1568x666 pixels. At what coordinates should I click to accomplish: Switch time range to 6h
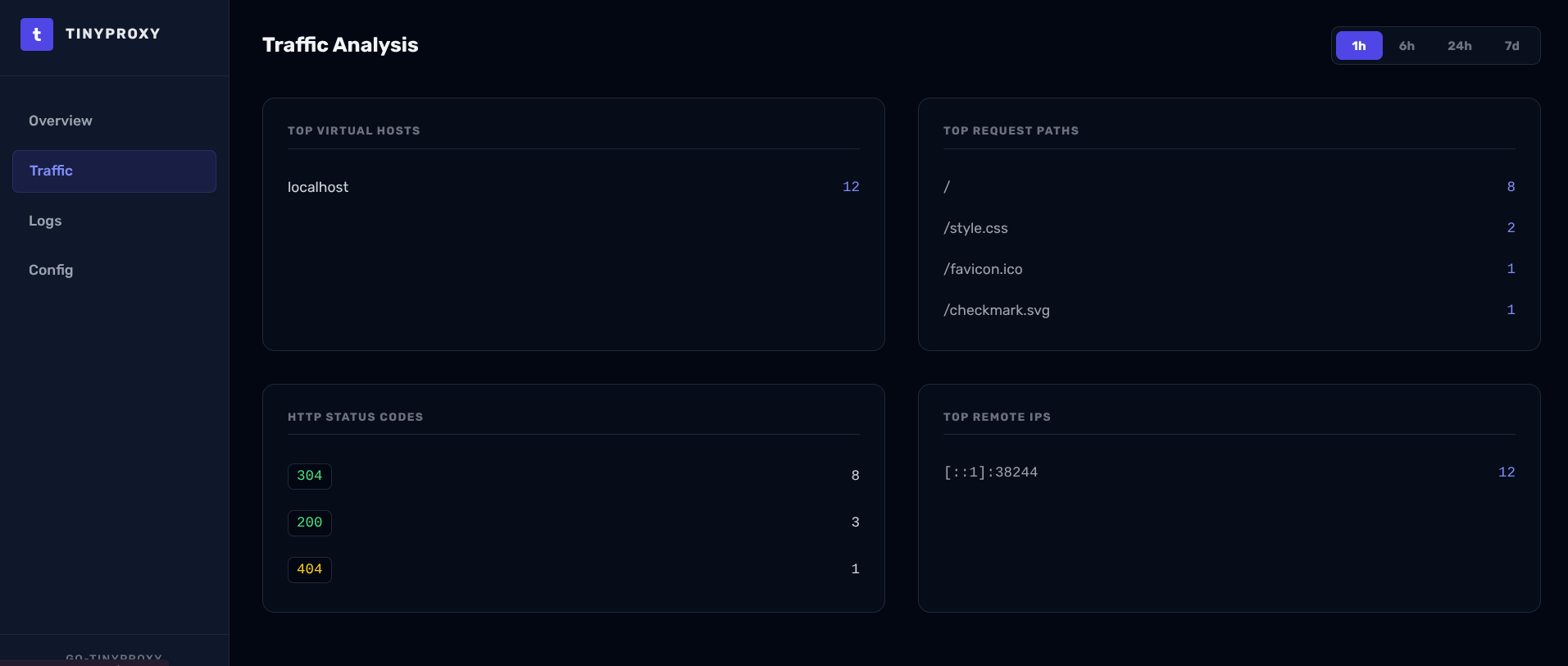1407,46
